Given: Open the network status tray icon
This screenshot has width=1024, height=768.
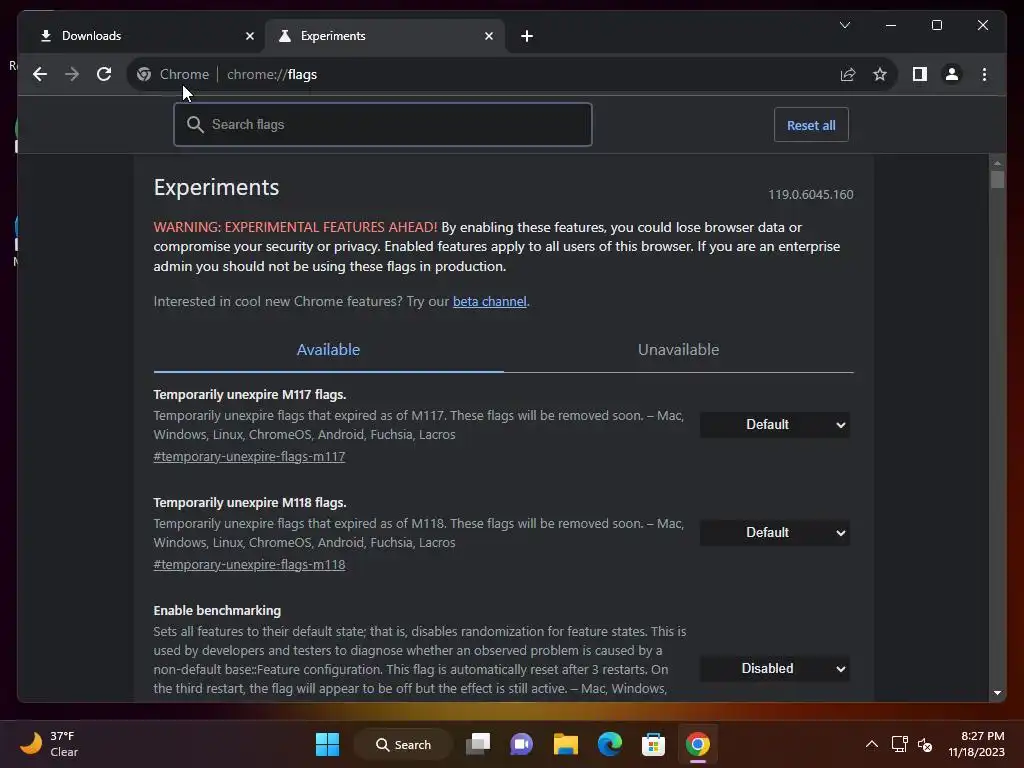Looking at the screenshot, I should (x=899, y=744).
